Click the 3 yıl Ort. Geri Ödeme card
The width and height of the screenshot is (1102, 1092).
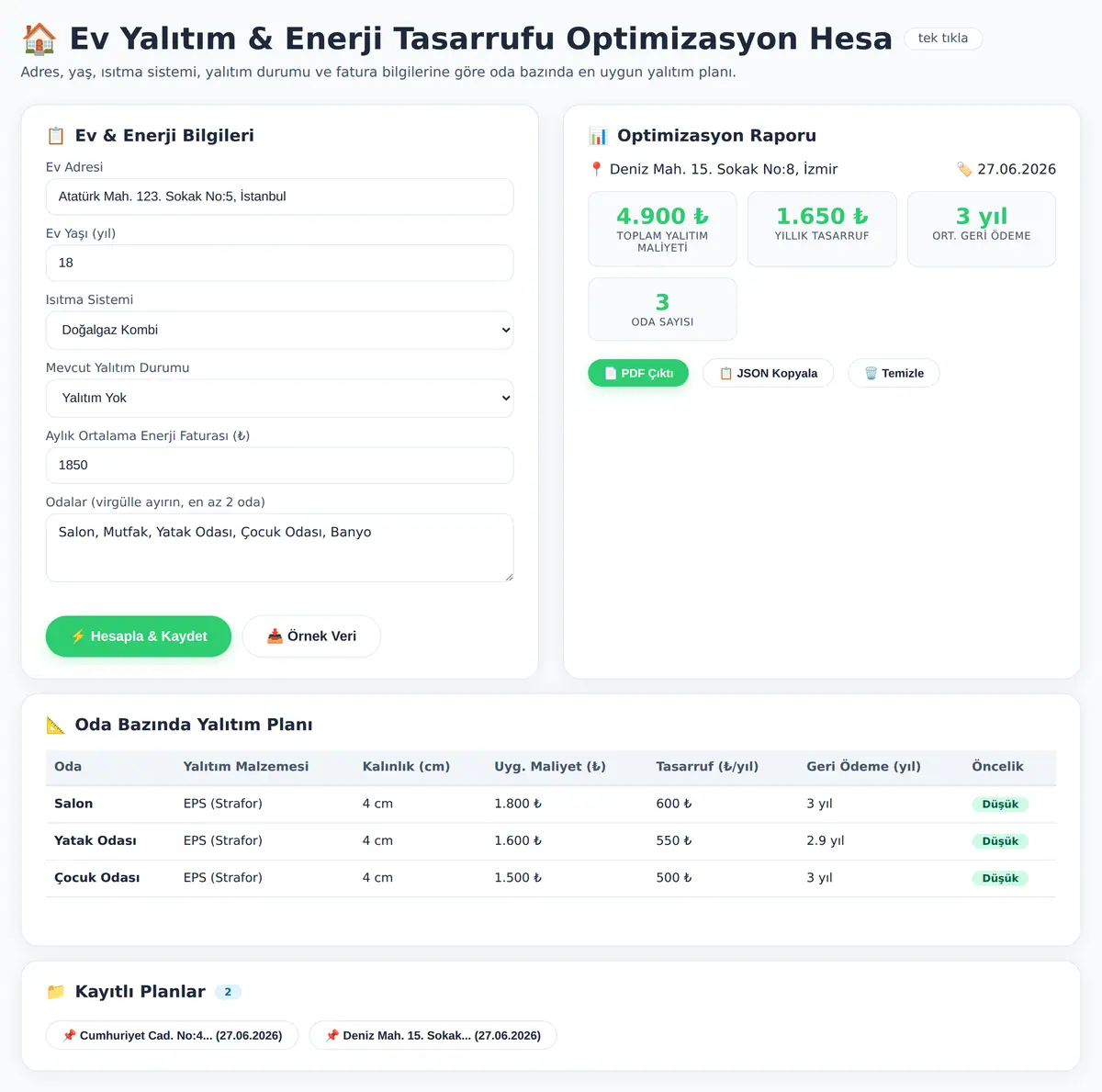(982, 229)
